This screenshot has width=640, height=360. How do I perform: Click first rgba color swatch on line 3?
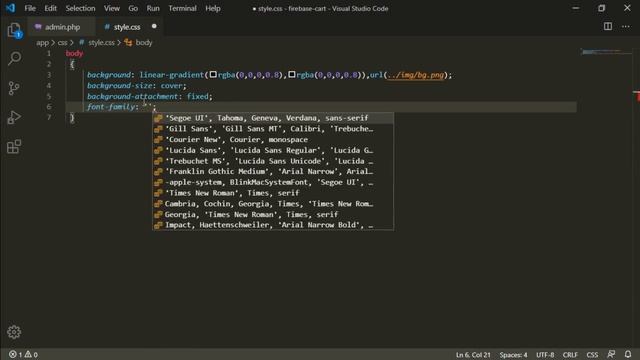point(213,75)
